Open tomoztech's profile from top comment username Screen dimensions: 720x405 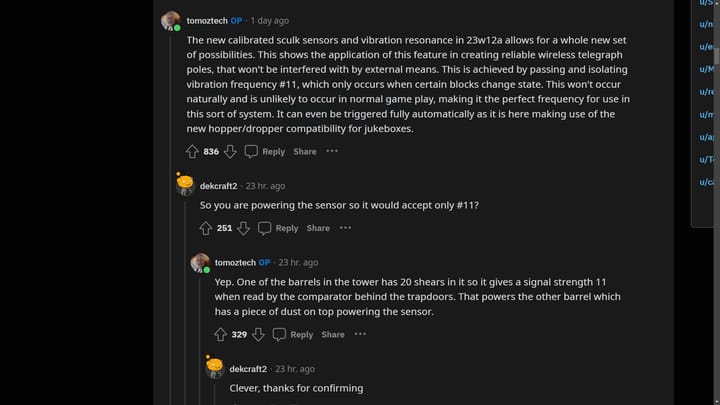[207, 20]
